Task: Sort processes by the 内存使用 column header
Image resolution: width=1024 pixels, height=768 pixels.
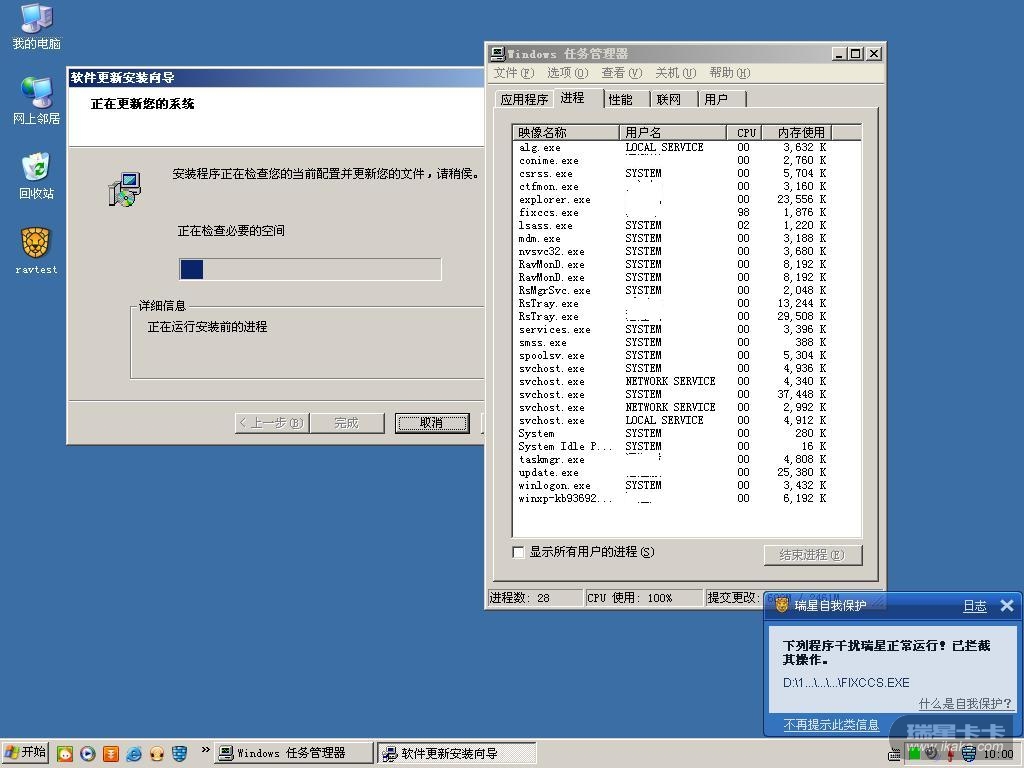Action: (797, 133)
